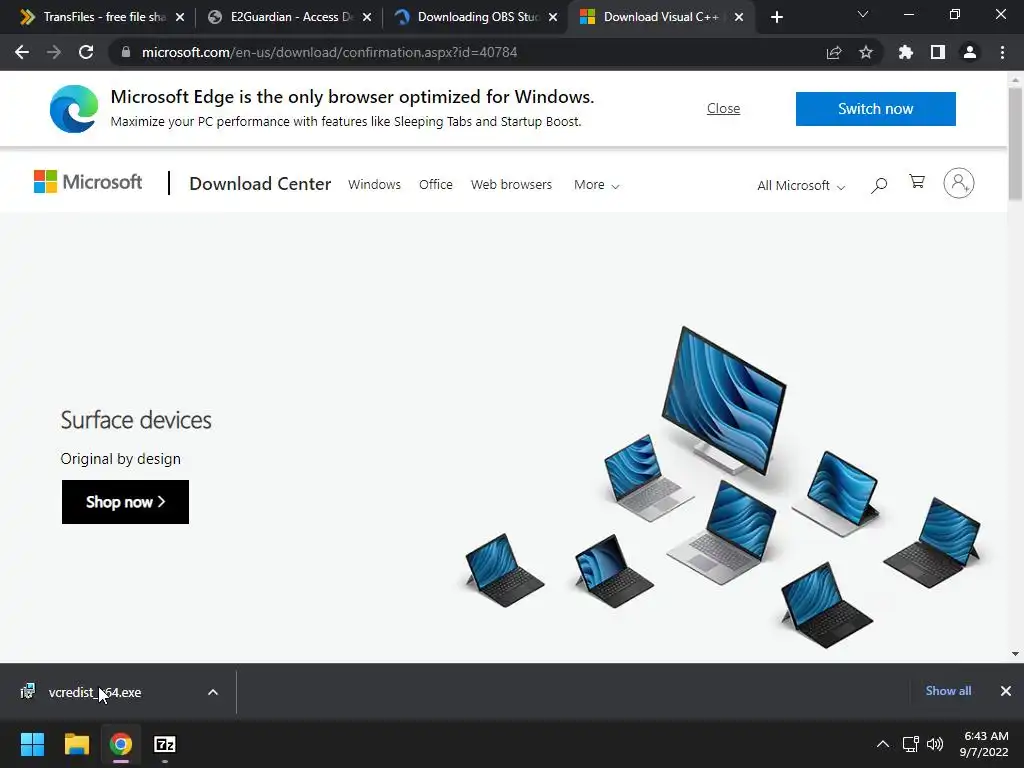Open the search magnifier on Microsoft site
This screenshot has height=768, width=1024.
879,185
